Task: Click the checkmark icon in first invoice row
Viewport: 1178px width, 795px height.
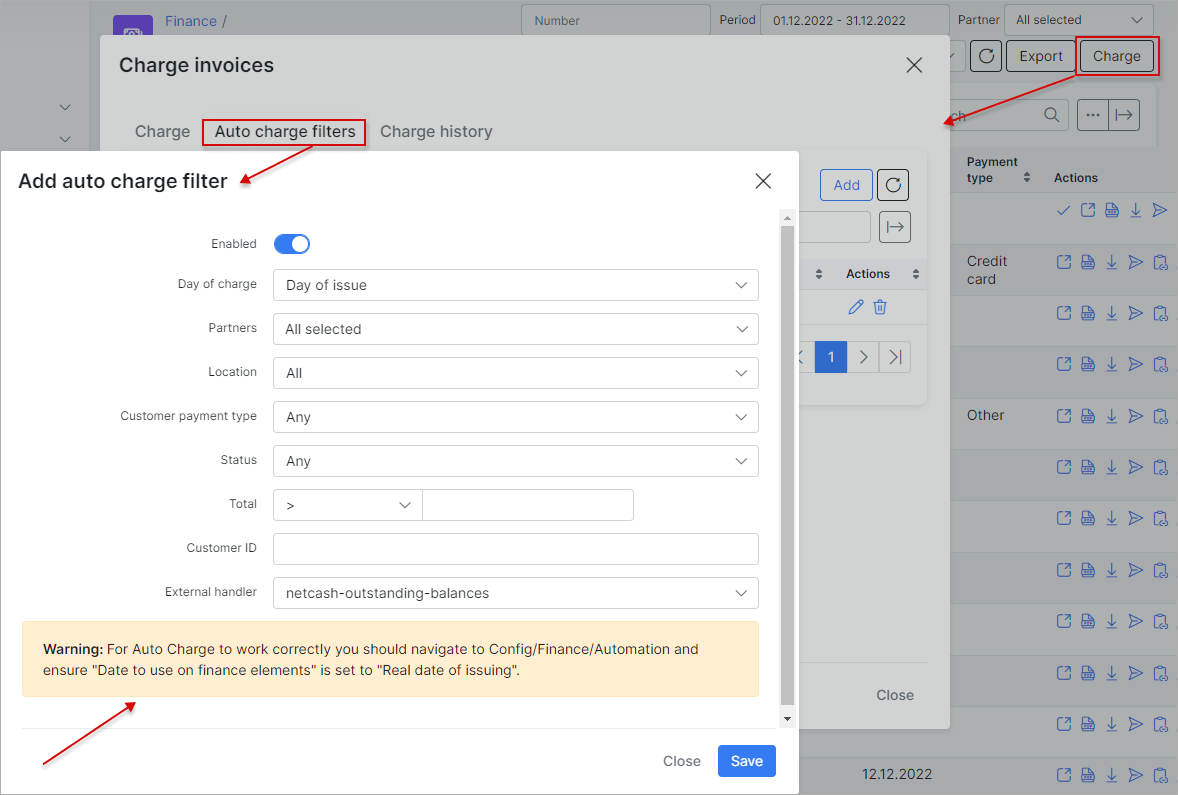Action: (1063, 210)
